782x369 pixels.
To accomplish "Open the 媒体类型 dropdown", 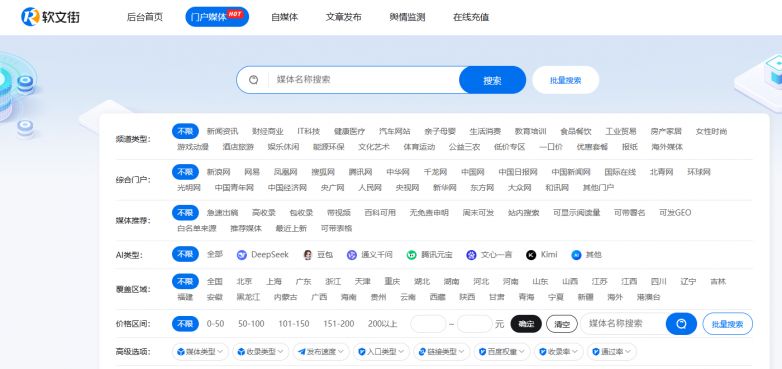I will (x=200, y=352).
